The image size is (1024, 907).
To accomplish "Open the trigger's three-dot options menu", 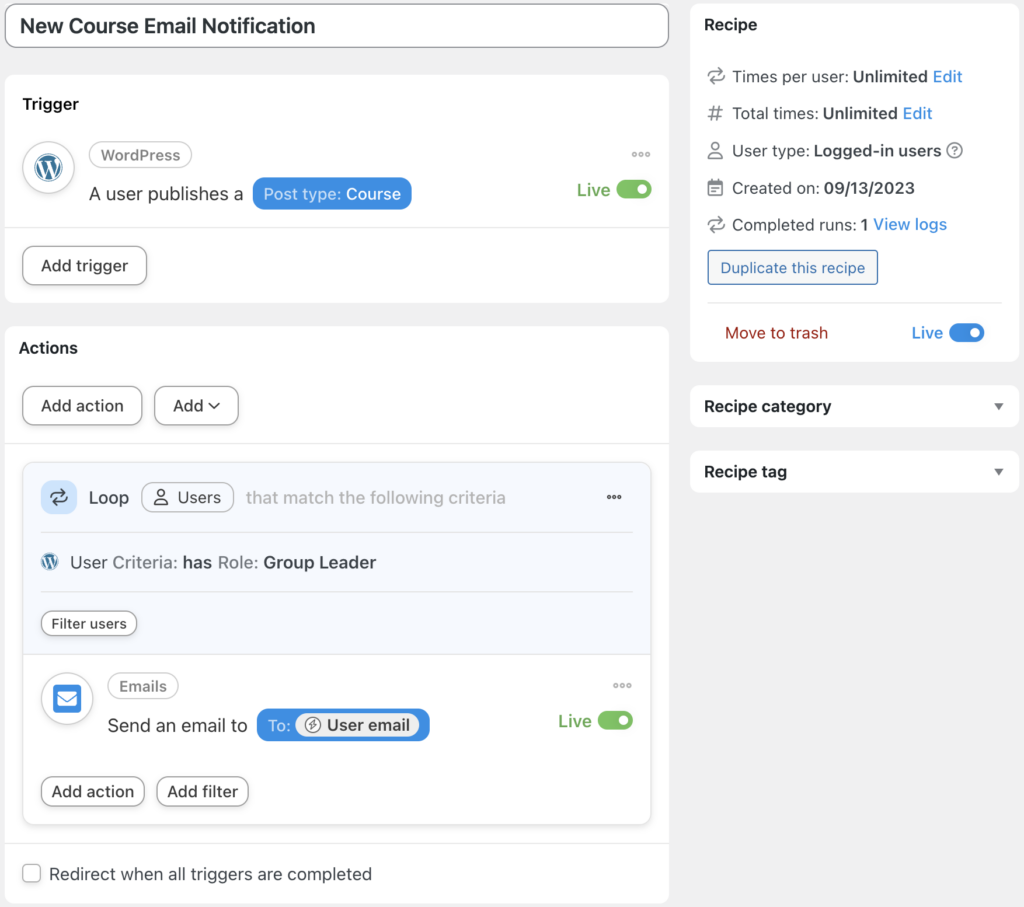I will (x=641, y=155).
